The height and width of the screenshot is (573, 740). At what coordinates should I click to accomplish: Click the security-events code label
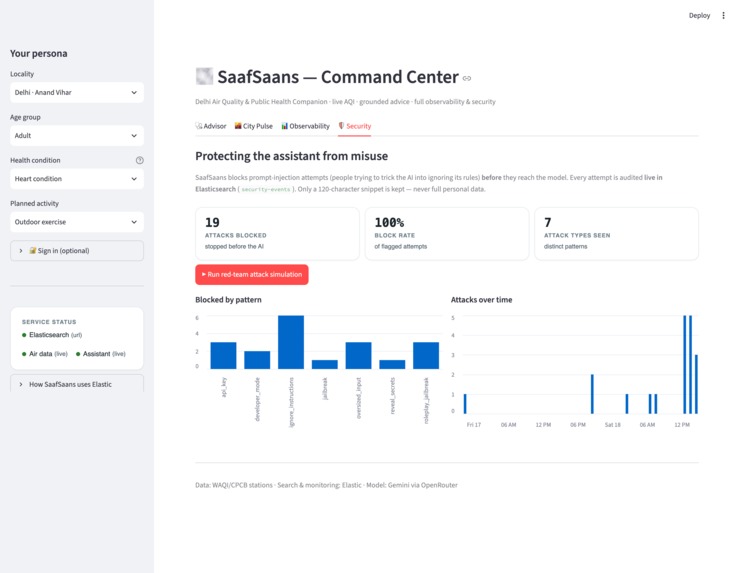pyautogui.click(x=266, y=189)
